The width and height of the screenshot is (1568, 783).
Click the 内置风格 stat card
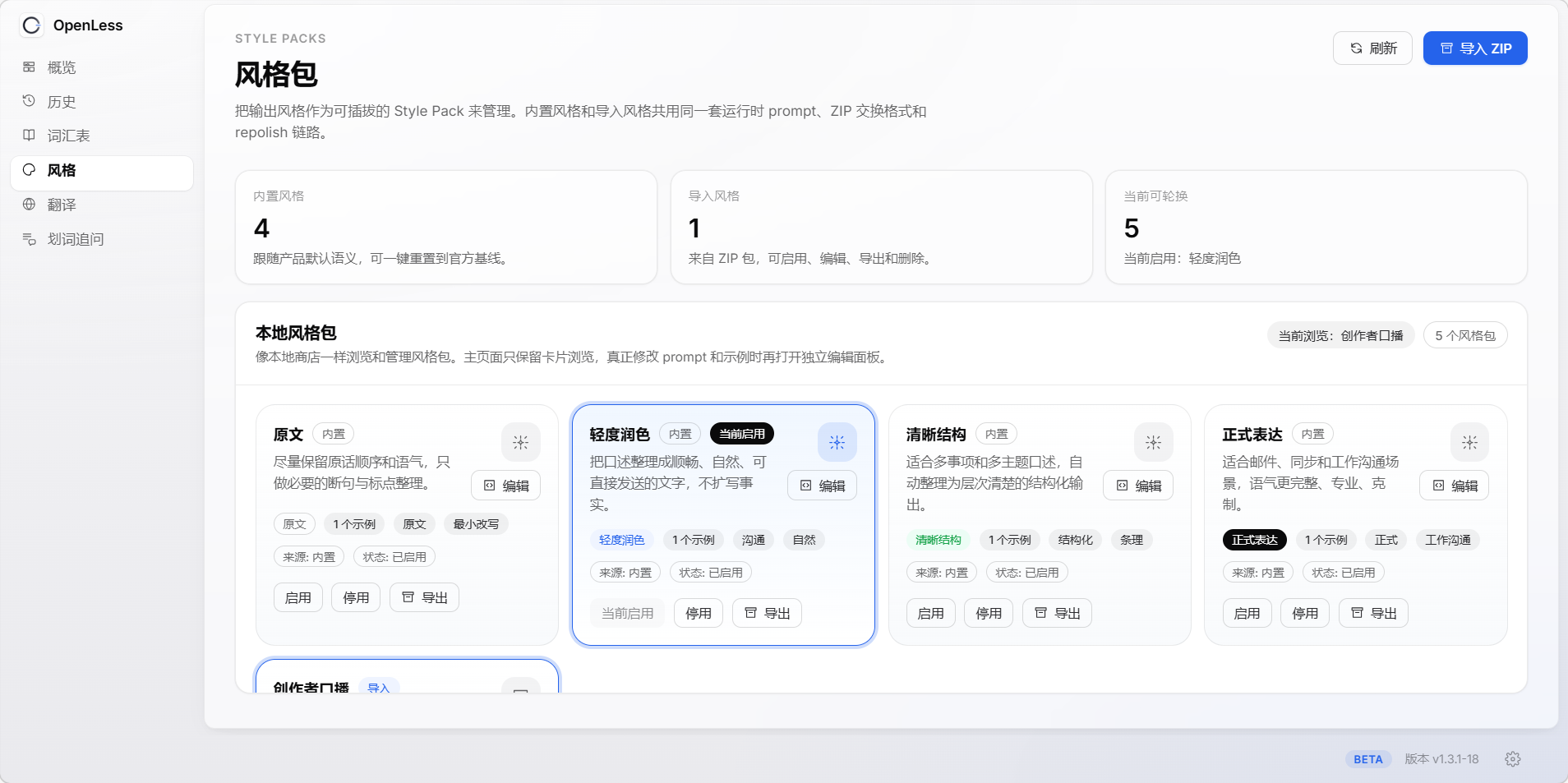pos(446,228)
